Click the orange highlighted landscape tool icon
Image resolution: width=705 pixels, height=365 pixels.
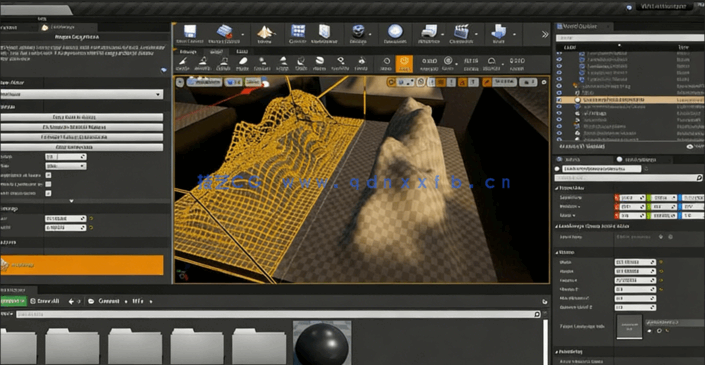pyautogui.click(x=404, y=64)
